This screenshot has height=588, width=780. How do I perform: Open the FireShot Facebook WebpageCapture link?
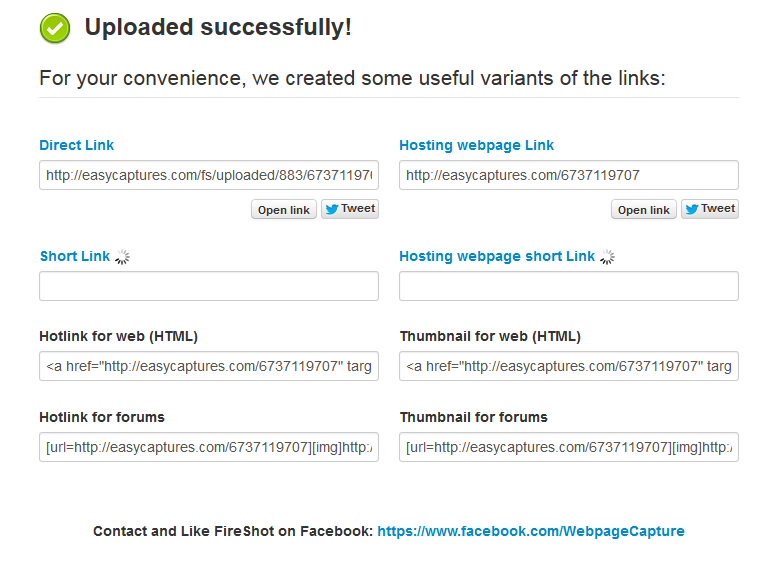point(531,531)
